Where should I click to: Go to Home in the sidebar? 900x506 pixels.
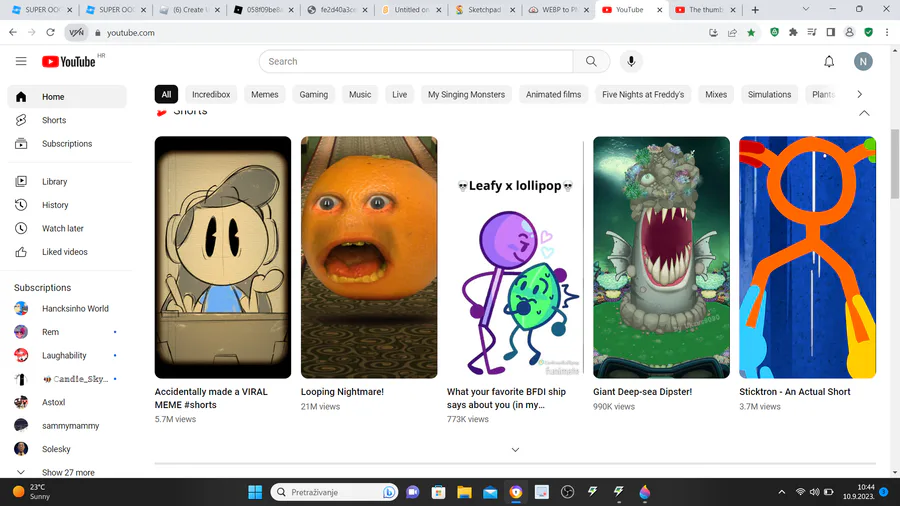(x=67, y=97)
